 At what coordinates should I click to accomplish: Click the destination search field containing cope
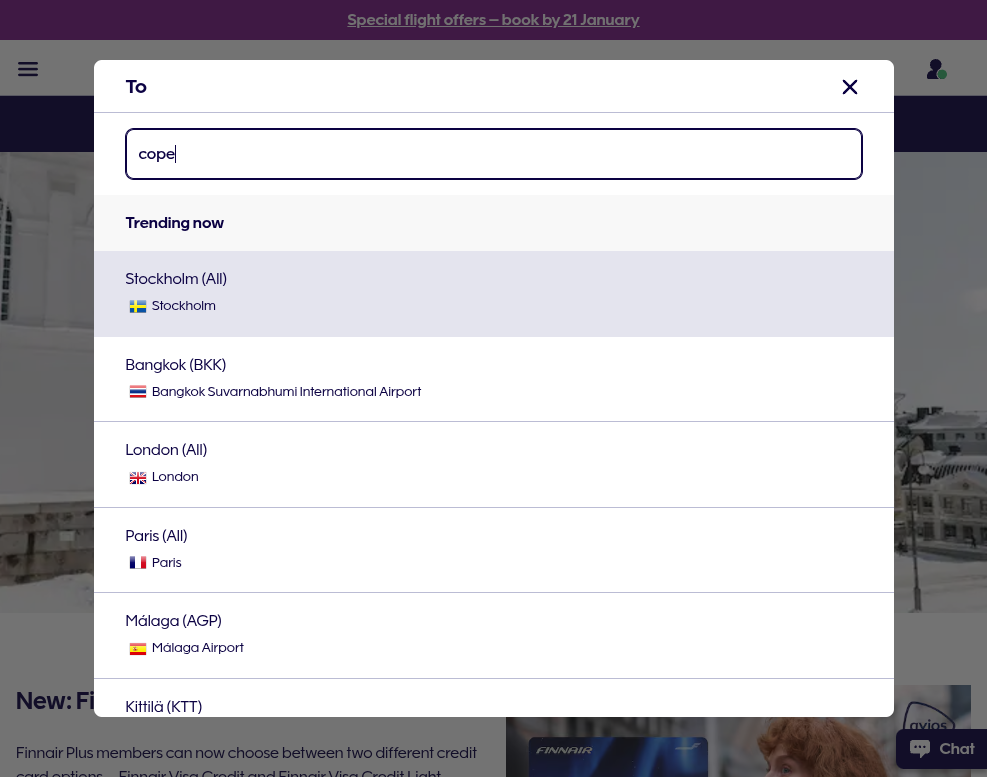coord(494,154)
